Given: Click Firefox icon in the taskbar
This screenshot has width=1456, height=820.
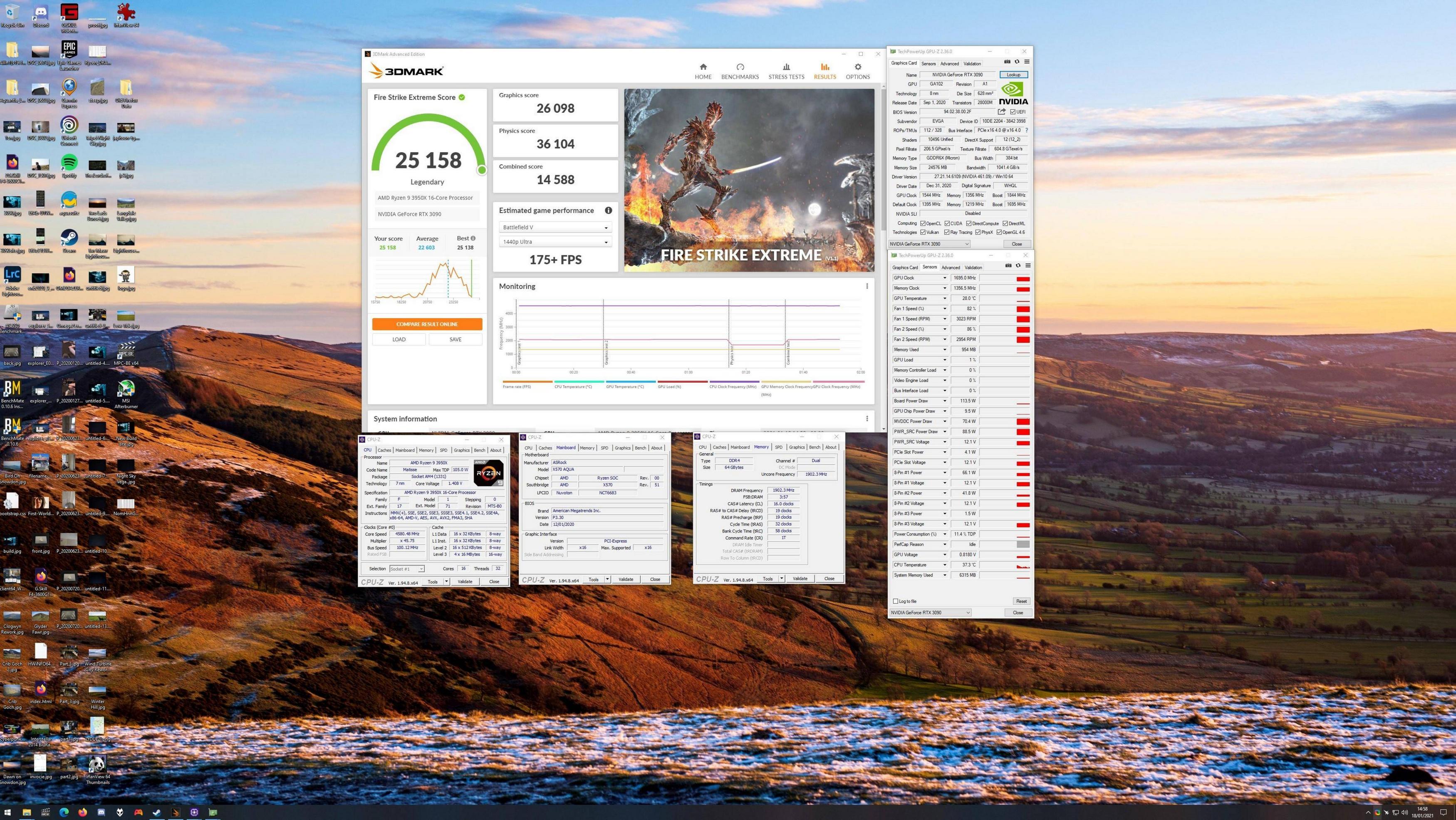Looking at the screenshot, I should click(x=82, y=812).
